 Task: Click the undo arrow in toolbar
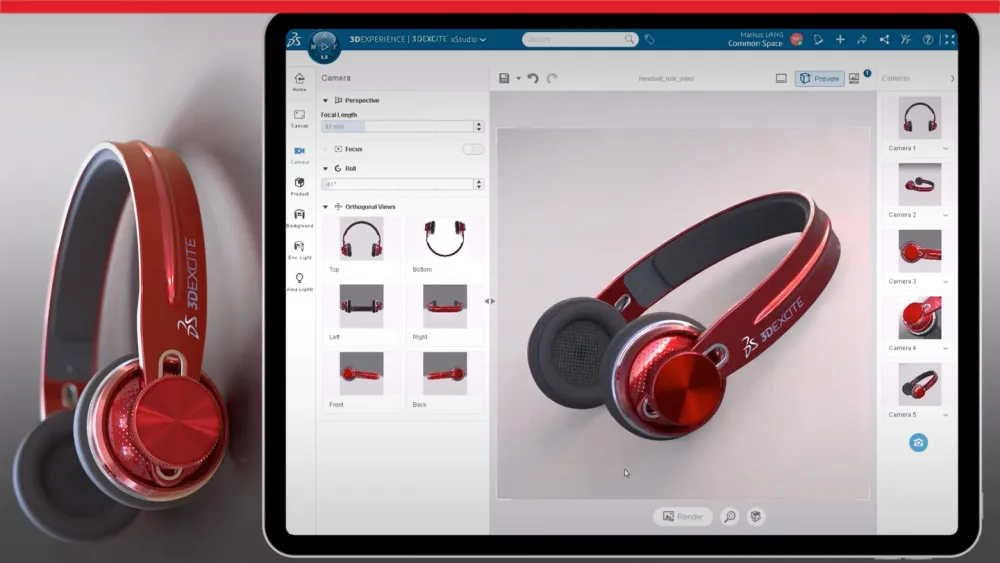pos(533,78)
